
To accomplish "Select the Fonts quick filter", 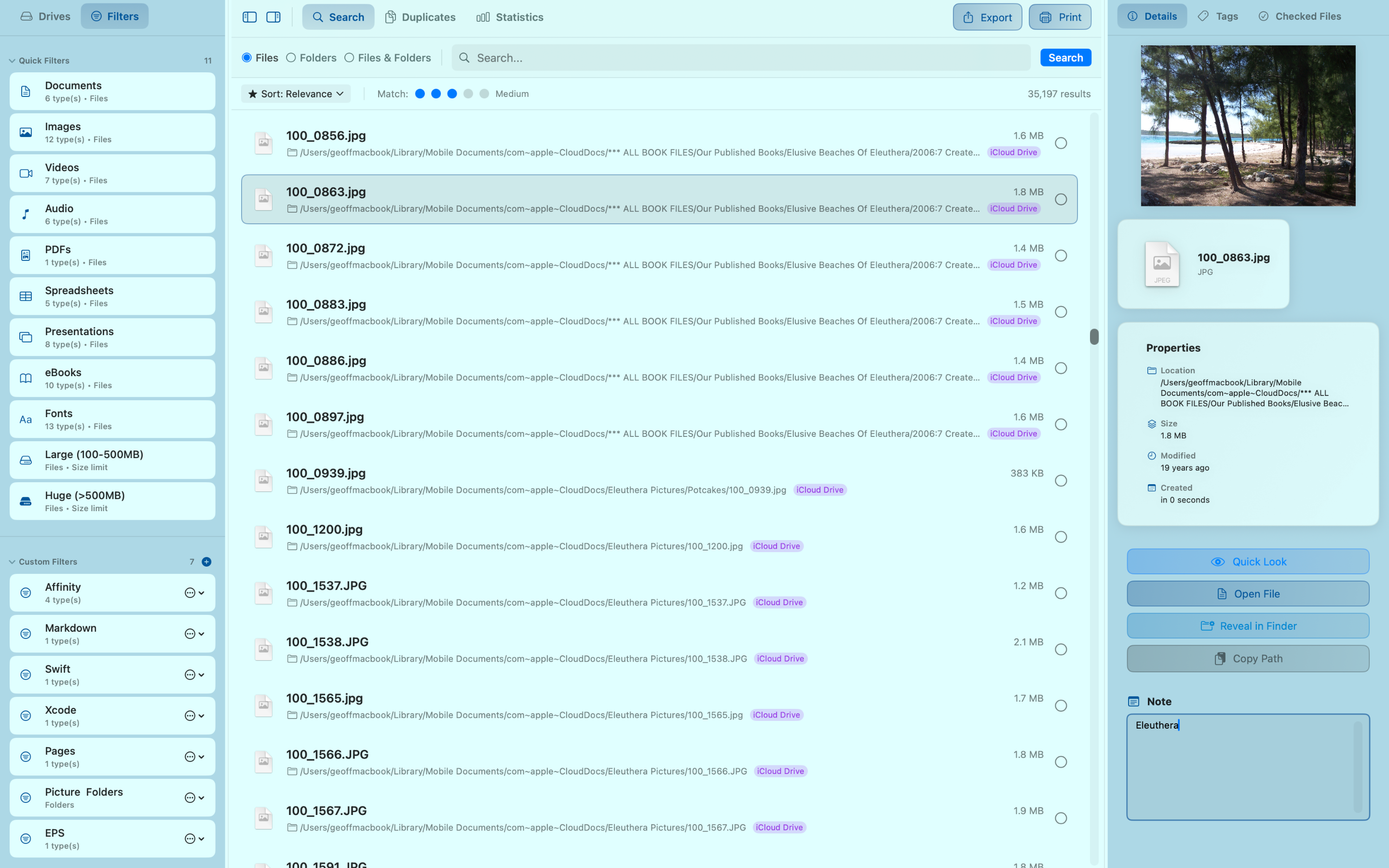I will (x=112, y=419).
